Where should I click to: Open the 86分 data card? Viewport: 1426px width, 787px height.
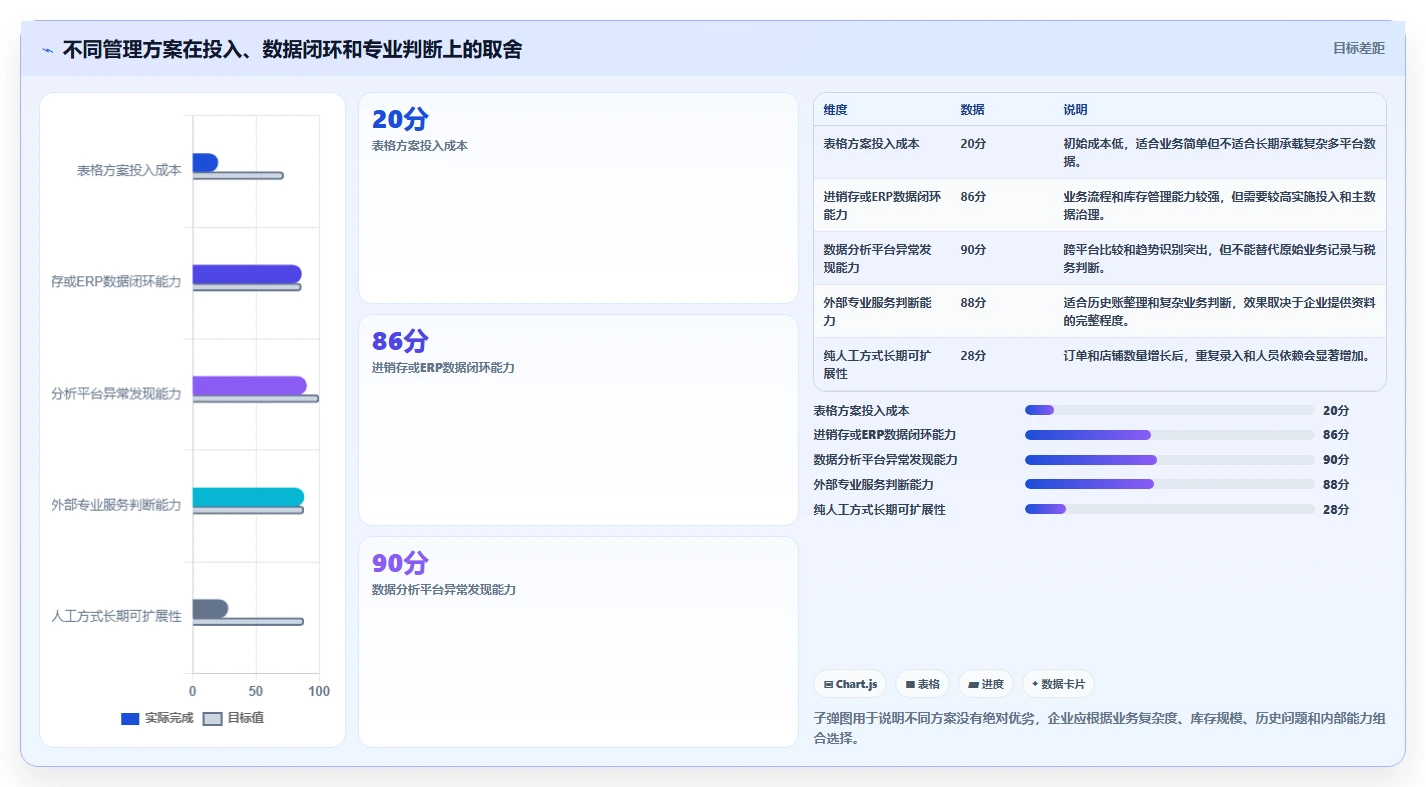click(x=578, y=420)
